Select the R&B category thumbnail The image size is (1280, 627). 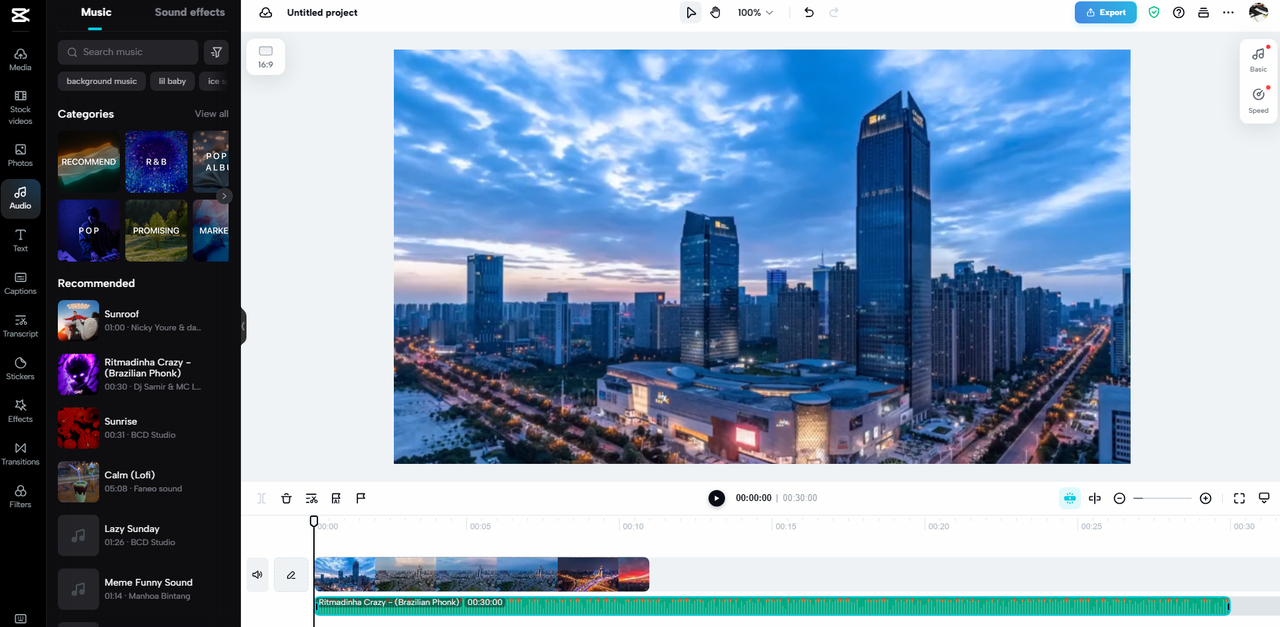click(x=156, y=162)
